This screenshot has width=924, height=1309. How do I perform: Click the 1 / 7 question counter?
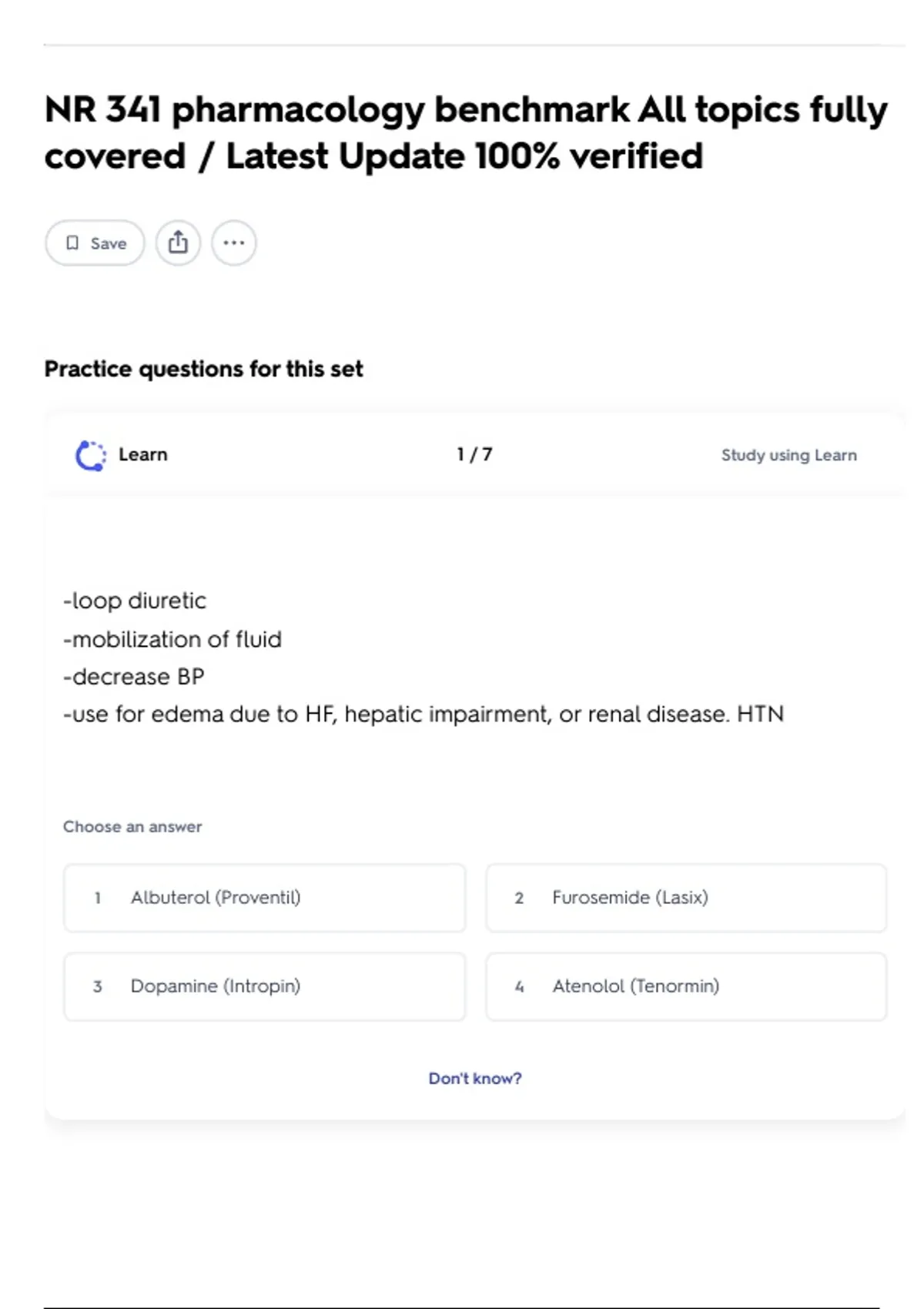click(474, 454)
